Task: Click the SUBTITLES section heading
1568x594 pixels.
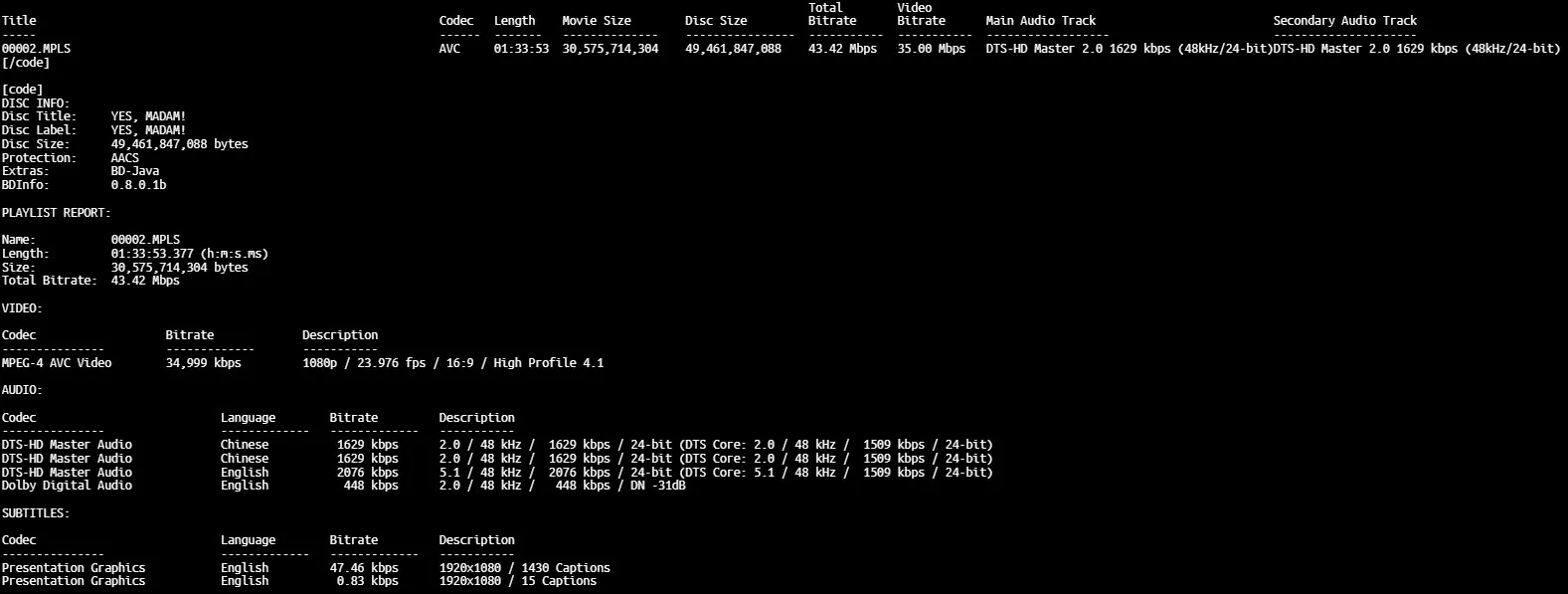Action: 35,513
